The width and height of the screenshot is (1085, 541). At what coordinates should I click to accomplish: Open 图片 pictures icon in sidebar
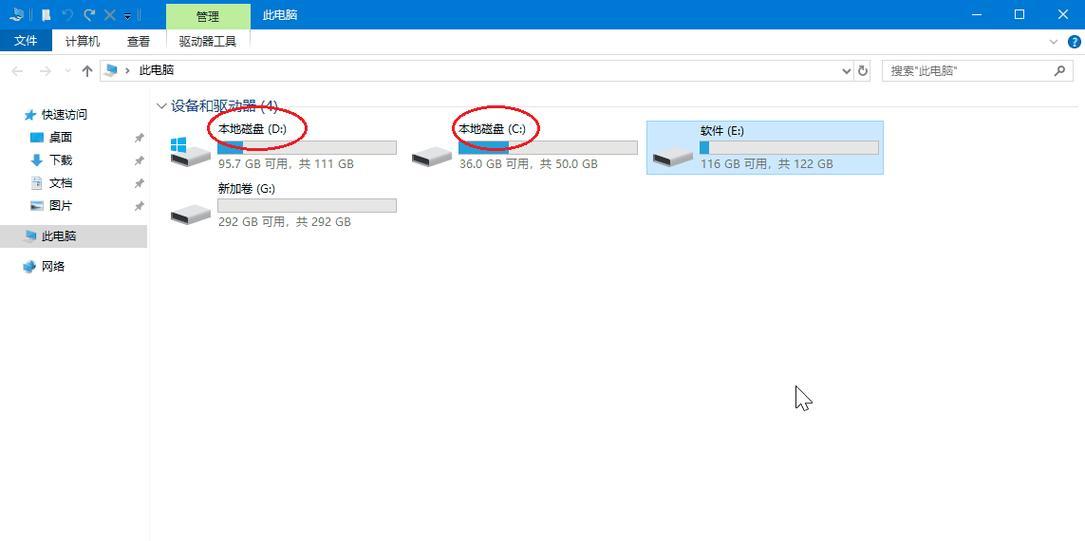click(37, 206)
